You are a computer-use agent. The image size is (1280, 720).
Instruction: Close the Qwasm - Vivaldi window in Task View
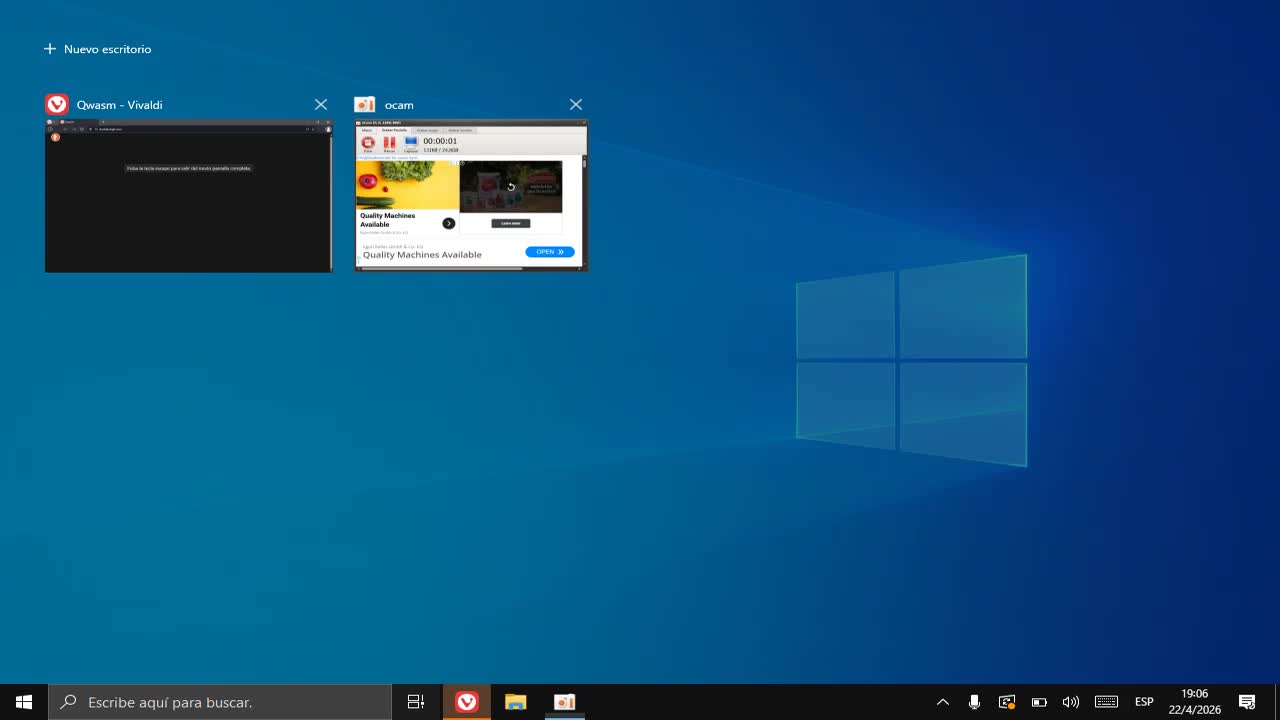coord(321,105)
